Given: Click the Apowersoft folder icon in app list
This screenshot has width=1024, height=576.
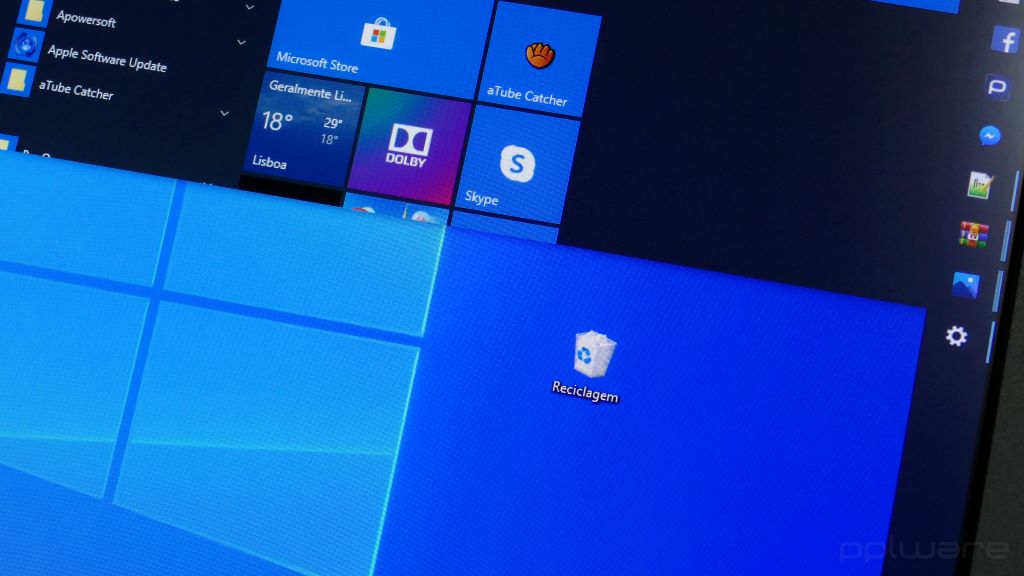Looking at the screenshot, I should pyautogui.click(x=34, y=11).
